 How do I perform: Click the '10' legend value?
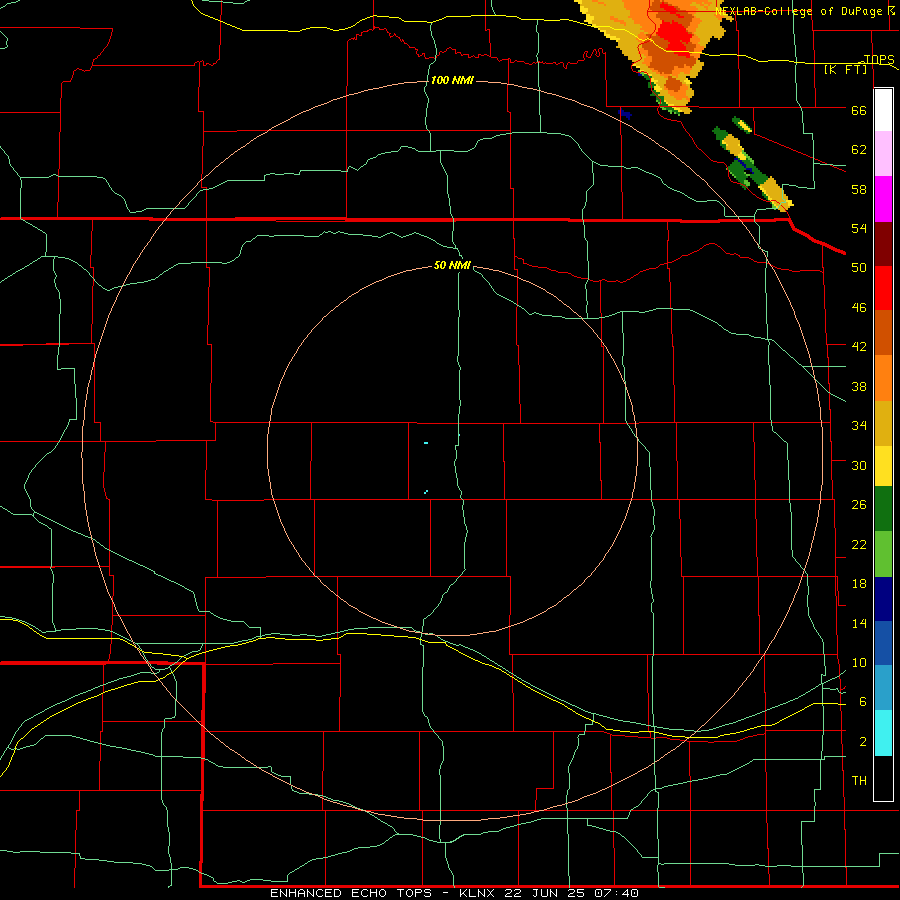click(x=859, y=662)
